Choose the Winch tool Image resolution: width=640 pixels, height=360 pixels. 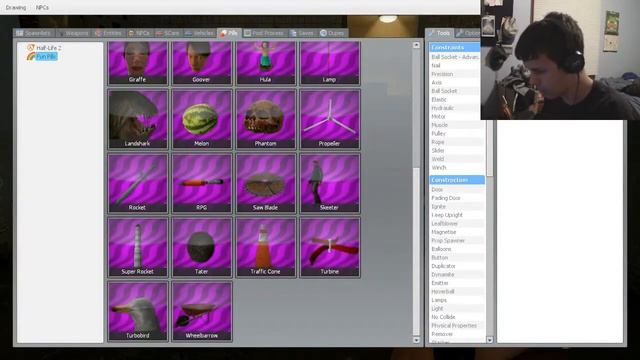click(457, 167)
